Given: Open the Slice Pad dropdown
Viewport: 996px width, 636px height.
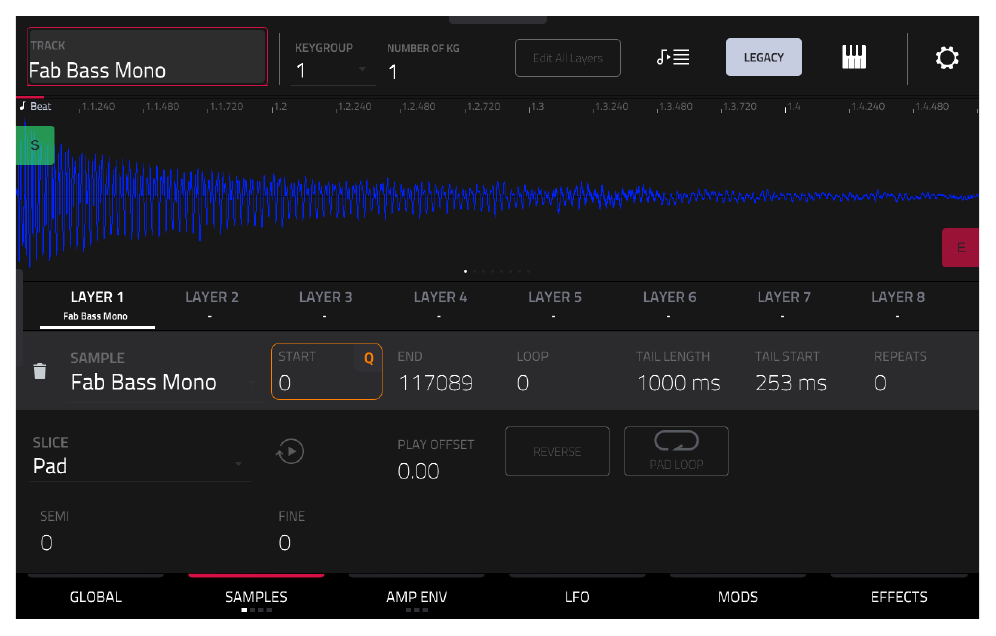Looking at the screenshot, I should click(x=138, y=466).
